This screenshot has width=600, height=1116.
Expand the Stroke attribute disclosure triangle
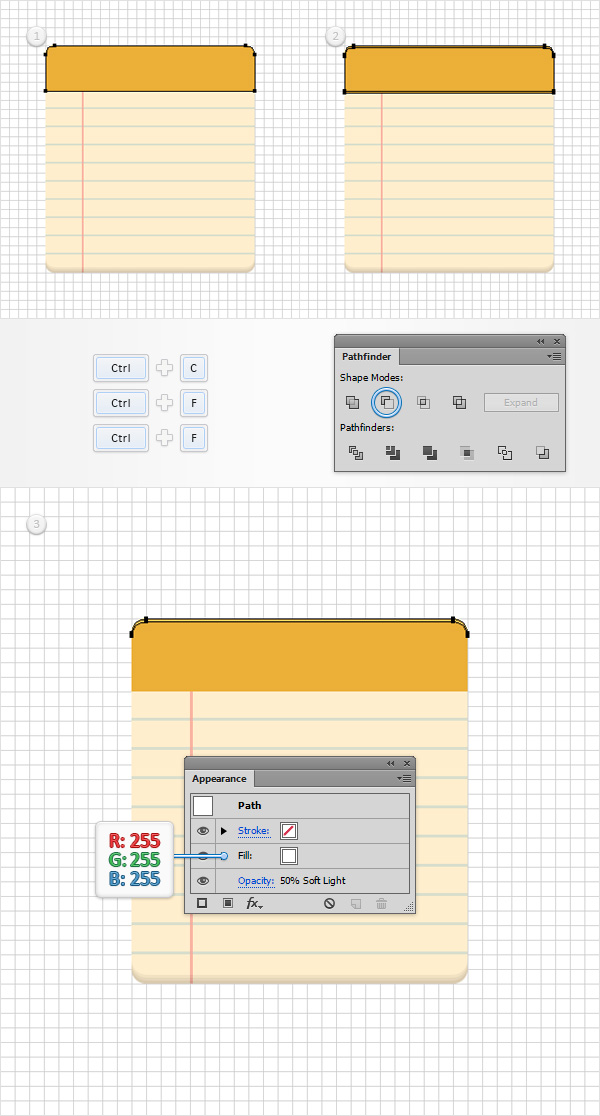click(225, 831)
